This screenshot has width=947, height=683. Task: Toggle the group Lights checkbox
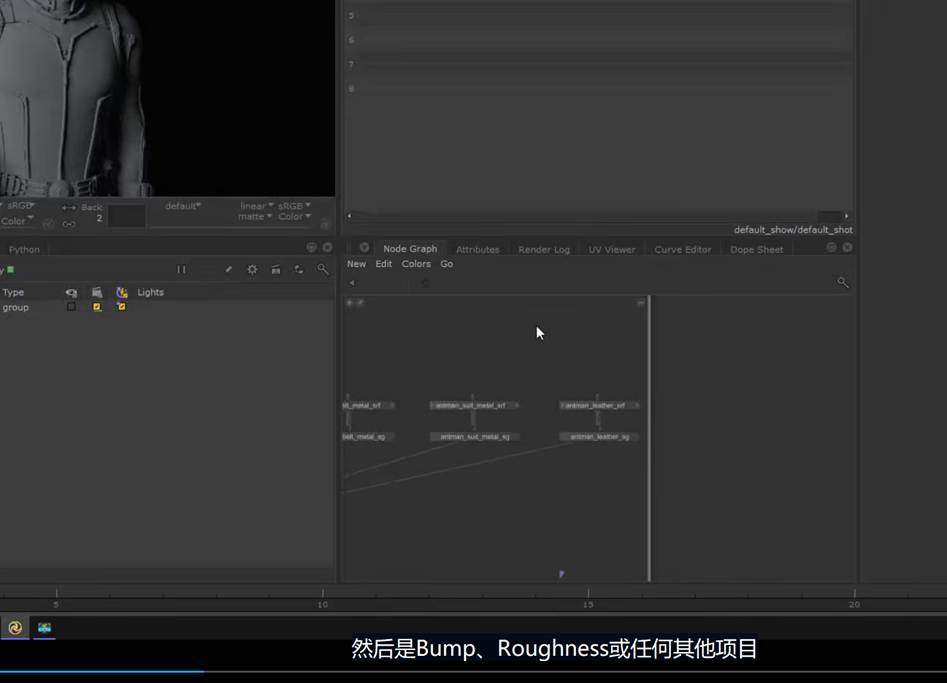point(122,307)
